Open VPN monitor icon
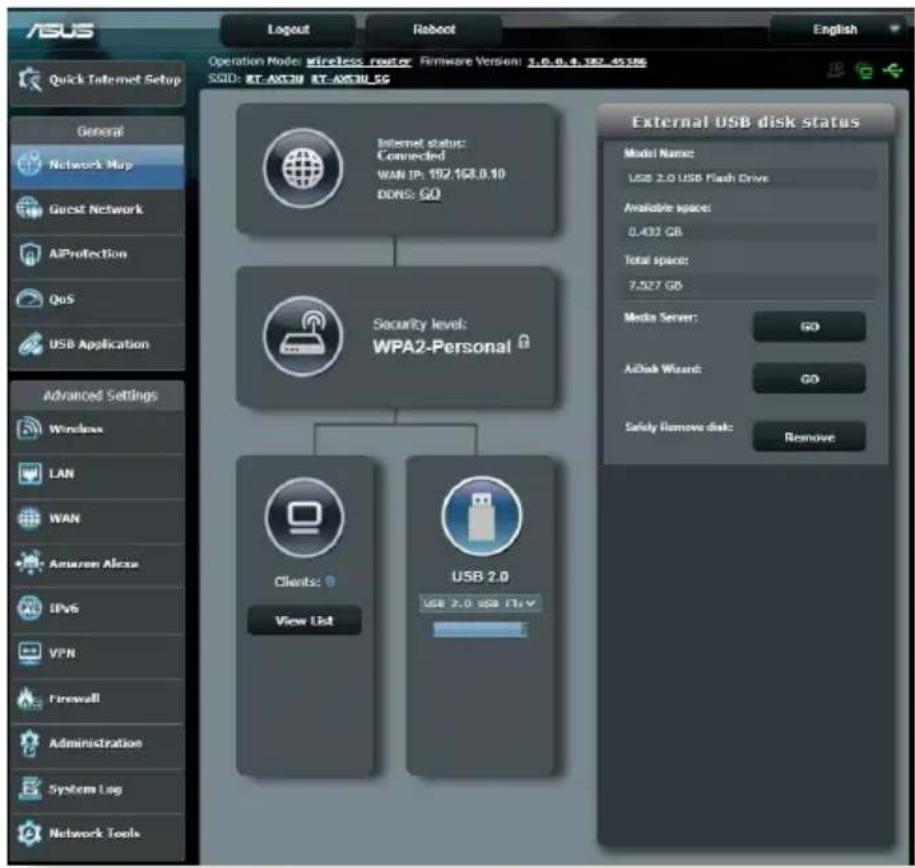Viewport: 915px width, 868px height. pyautogui.click(x=29, y=653)
